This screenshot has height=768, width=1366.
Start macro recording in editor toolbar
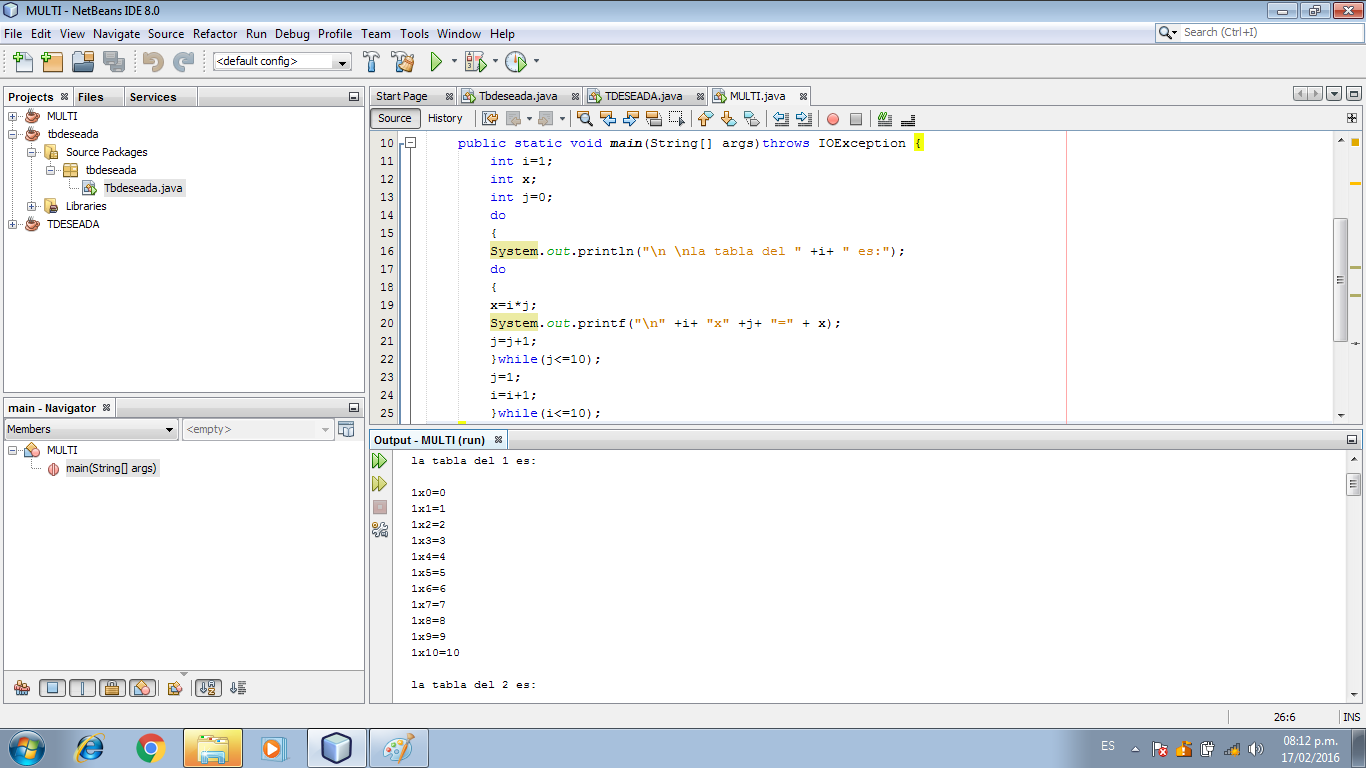tap(831, 118)
